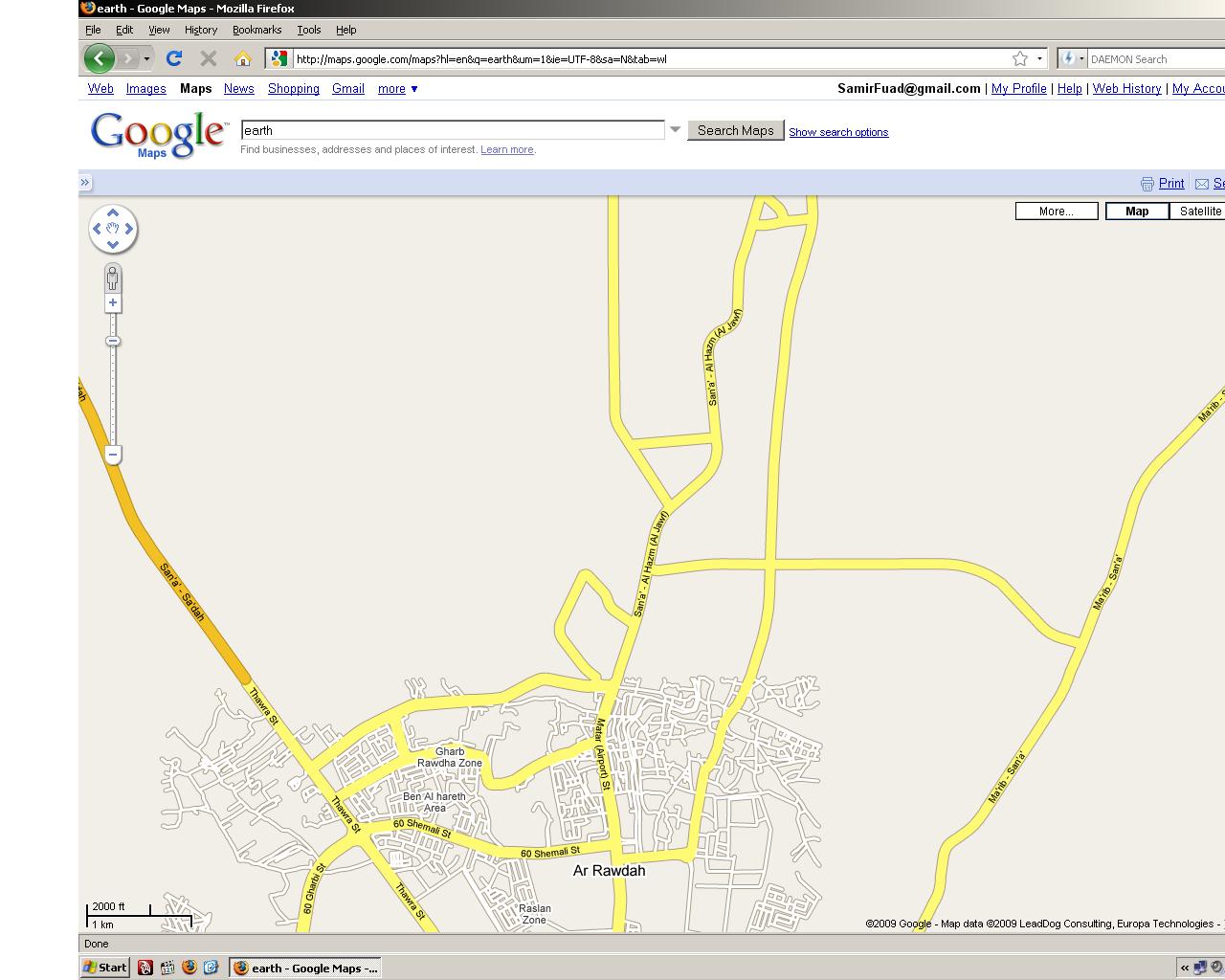
Task: Open Google News link
Action: pos(239,88)
